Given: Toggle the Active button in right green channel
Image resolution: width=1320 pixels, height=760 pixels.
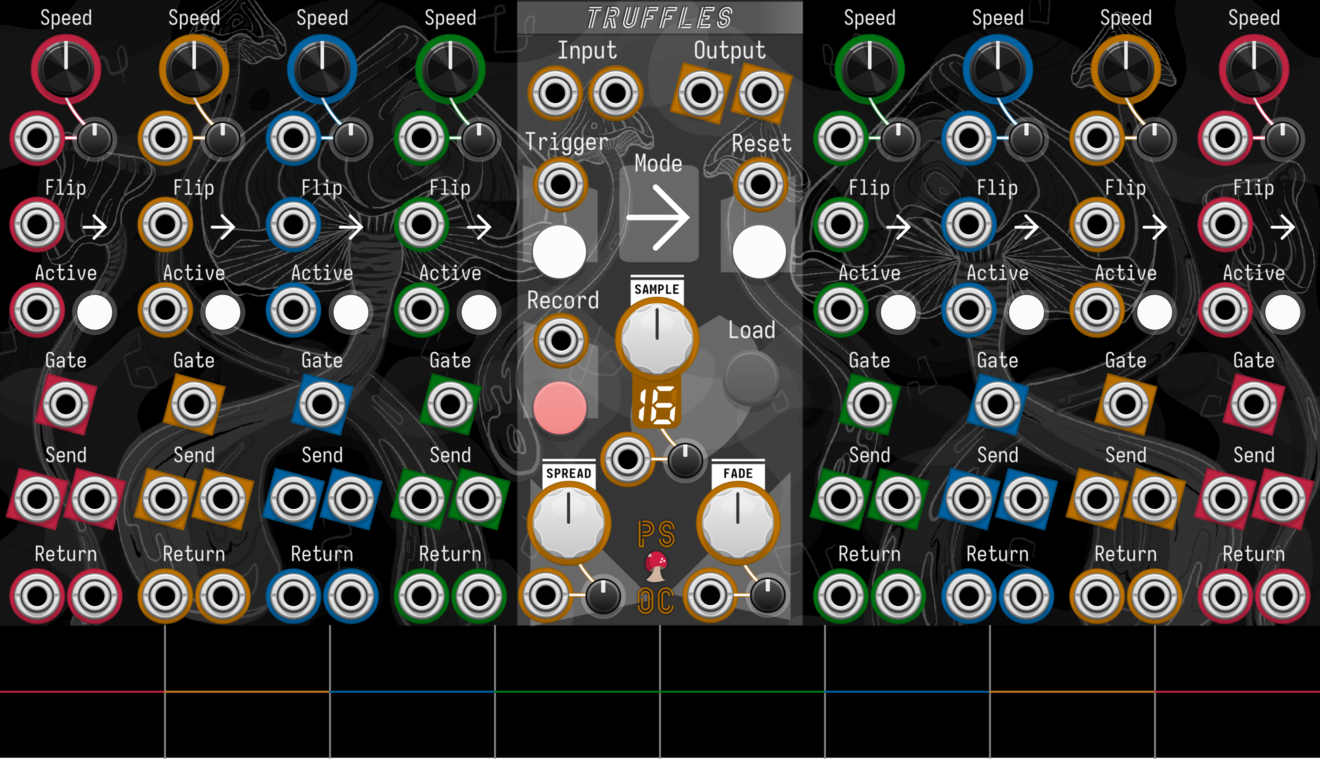Looking at the screenshot, I should (898, 312).
